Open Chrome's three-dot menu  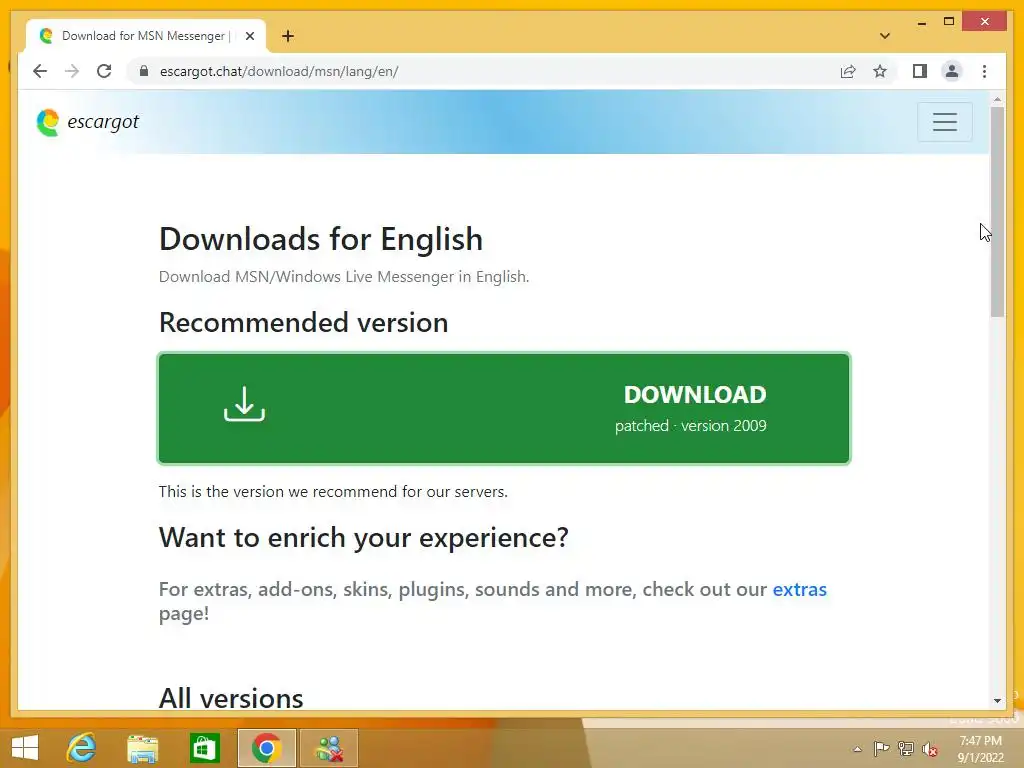[x=984, y=71]
